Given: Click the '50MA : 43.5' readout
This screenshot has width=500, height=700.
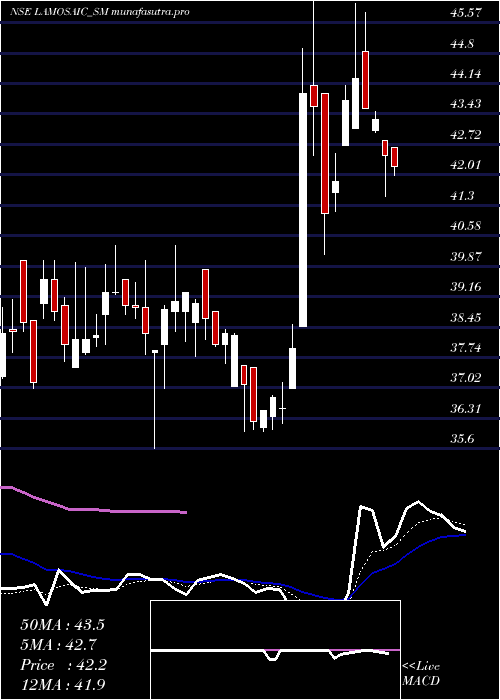Looking at the screenshot, I should coord(62,625).
